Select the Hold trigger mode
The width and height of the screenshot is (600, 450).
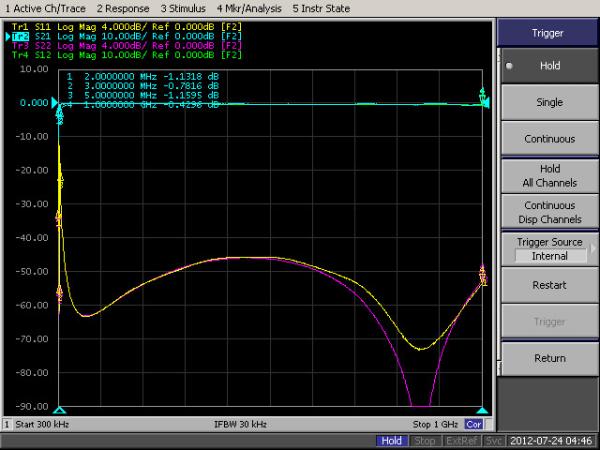pos(549,66)
